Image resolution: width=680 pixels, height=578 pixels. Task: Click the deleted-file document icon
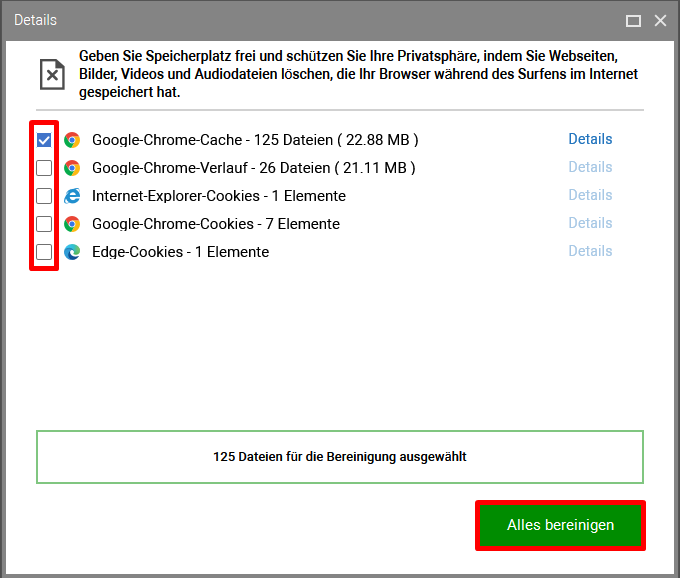pyautogui.click(x=52, y=74)
